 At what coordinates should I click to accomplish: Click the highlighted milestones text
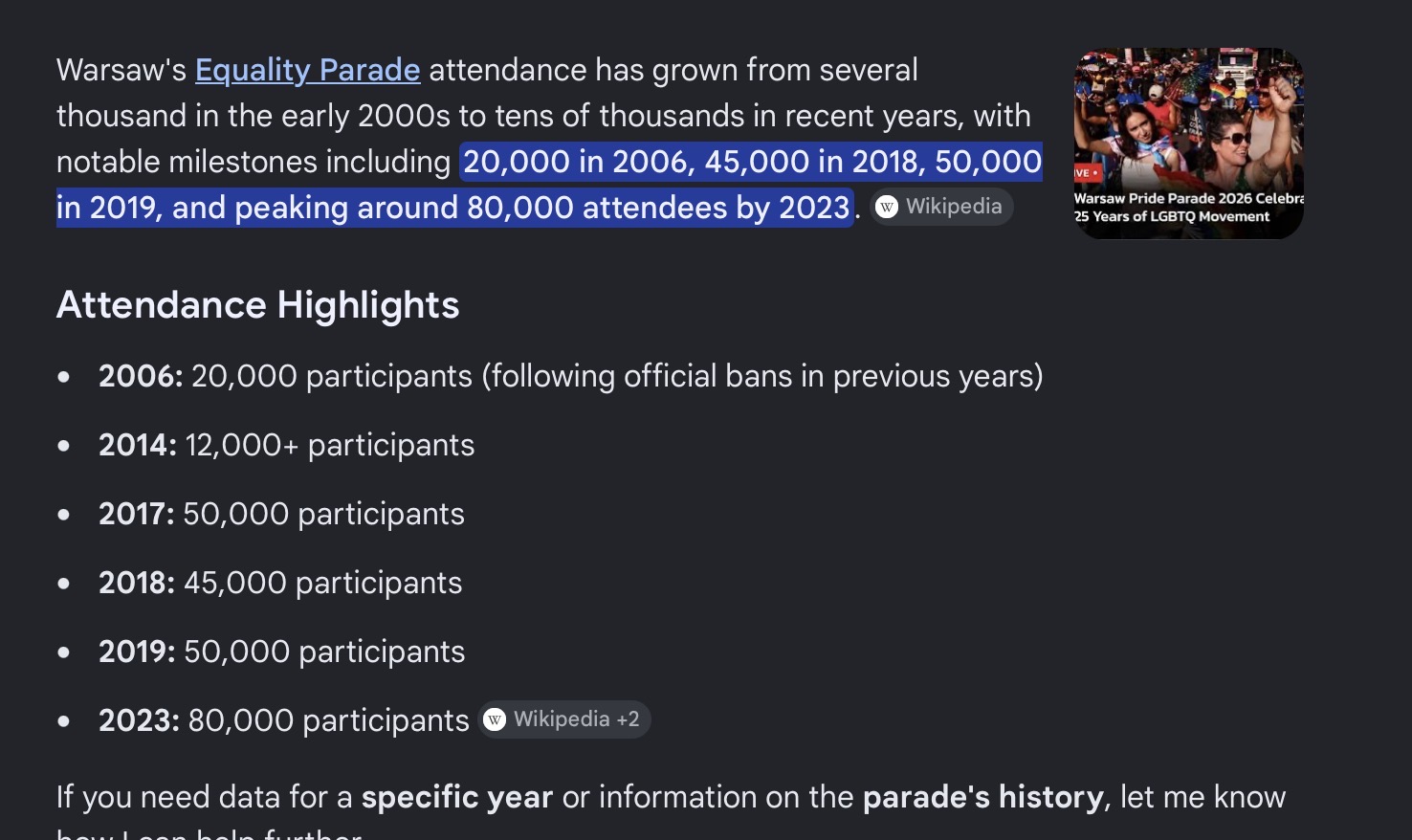click(x=549, y=185)
